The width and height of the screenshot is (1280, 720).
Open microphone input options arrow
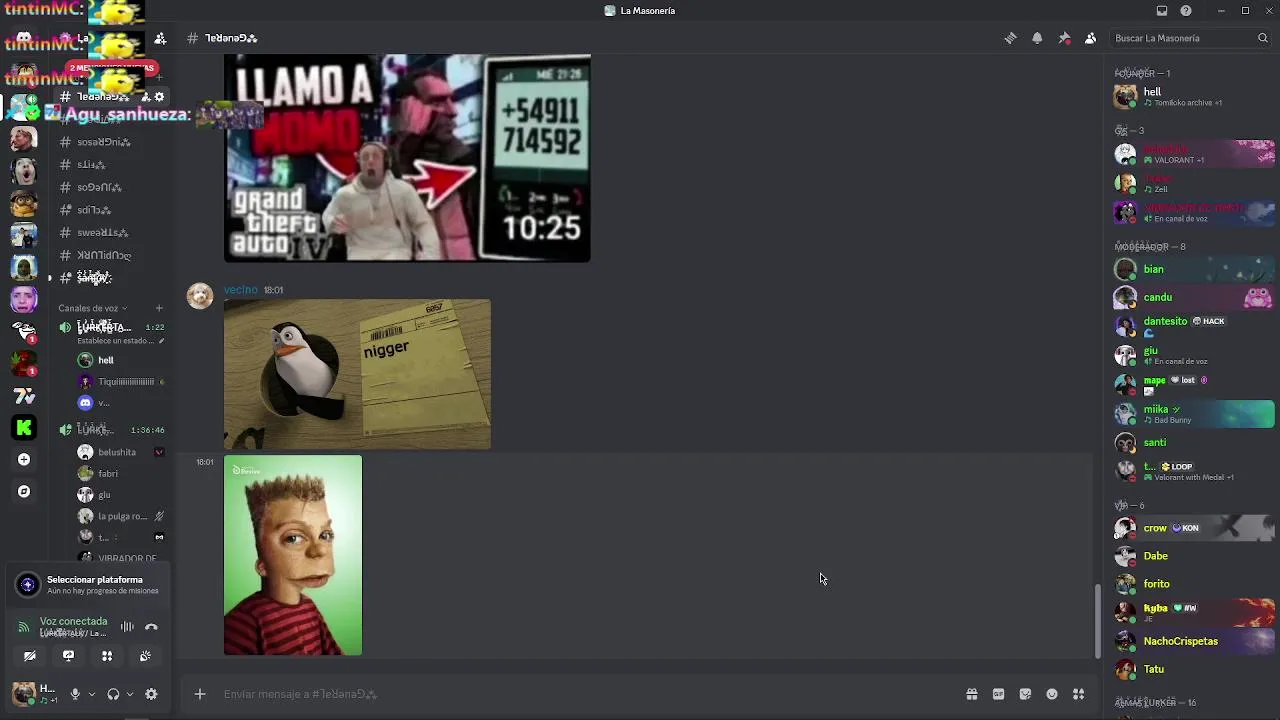tap(92, 694)
